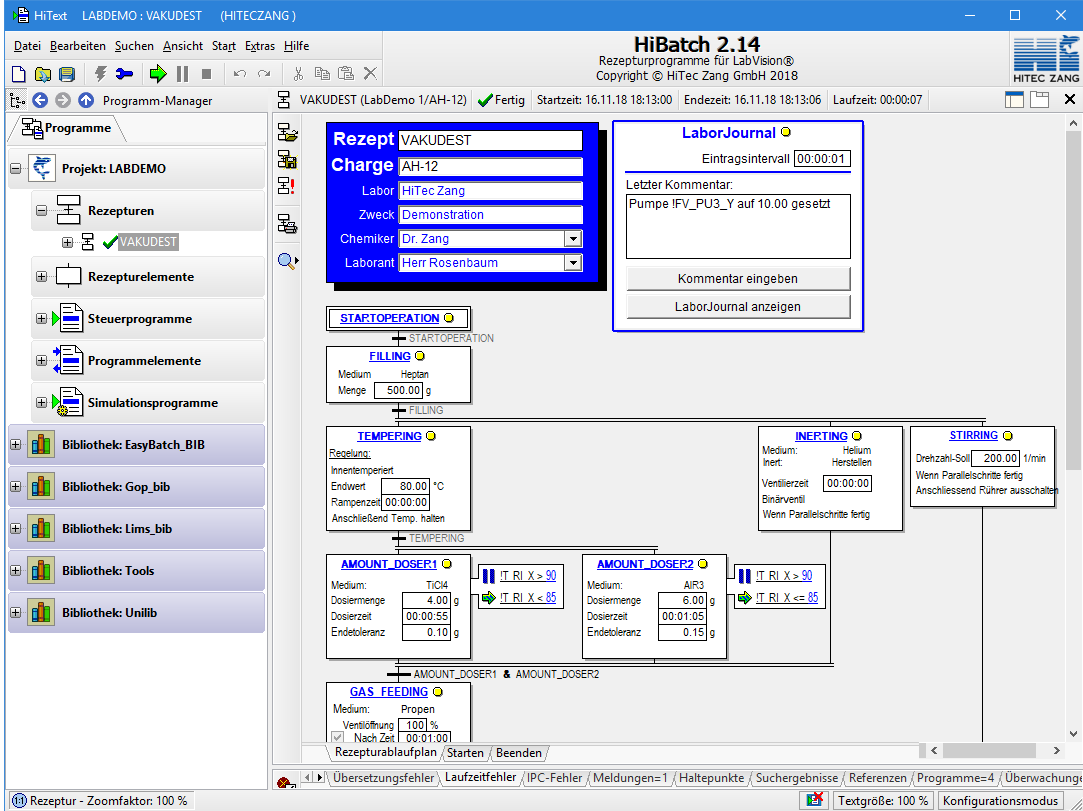The image size is (1083, 811).
Task: Collapse the Projekt: LABDEMO node
Action: click(x=15, y=169)
